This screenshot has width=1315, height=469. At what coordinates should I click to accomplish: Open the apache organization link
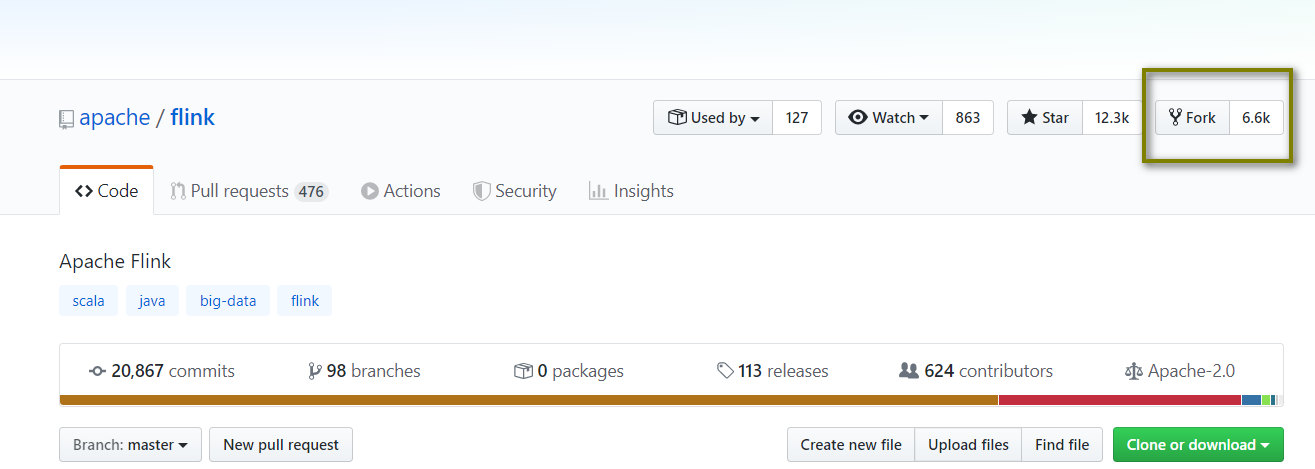pyautogui.click(x=115, y=118)
